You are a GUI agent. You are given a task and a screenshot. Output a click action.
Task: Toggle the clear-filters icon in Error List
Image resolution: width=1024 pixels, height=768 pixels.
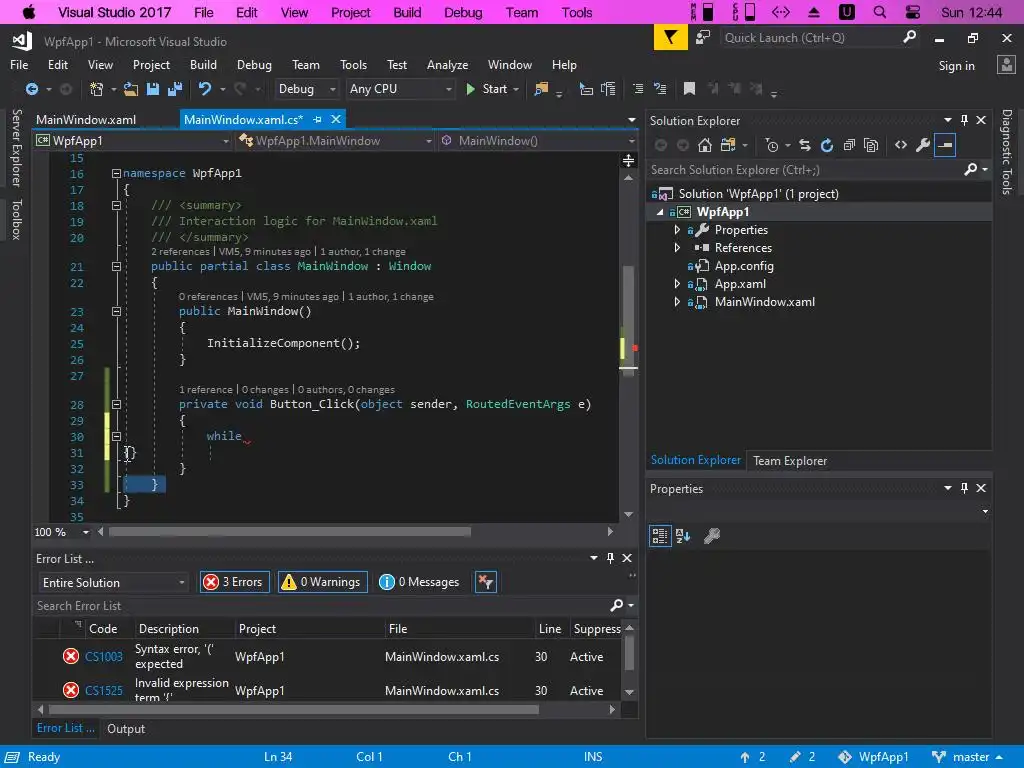486,582
